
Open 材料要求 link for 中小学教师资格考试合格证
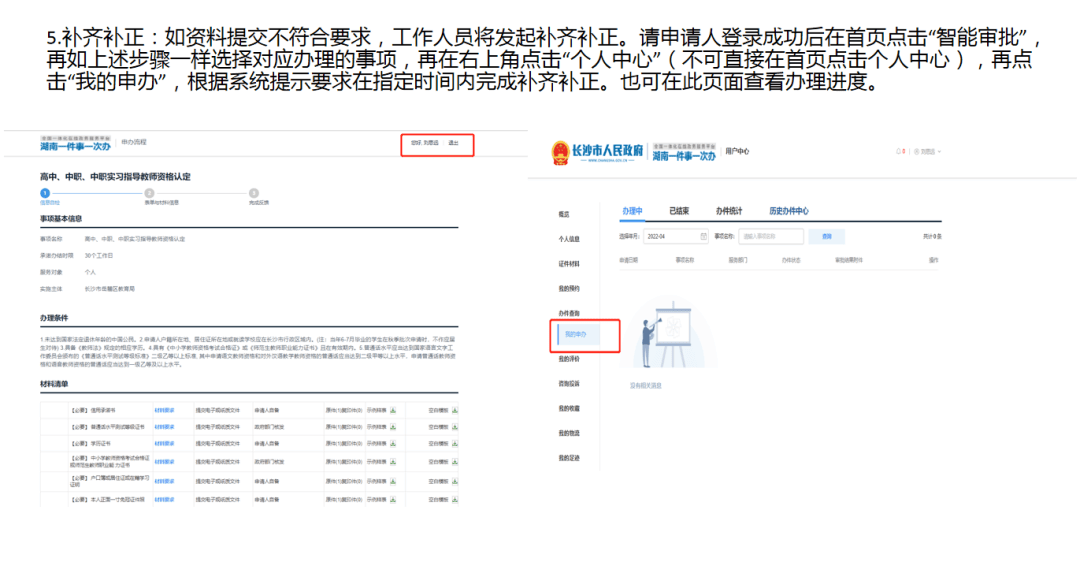pyautogui.click(x=164, y=461)
